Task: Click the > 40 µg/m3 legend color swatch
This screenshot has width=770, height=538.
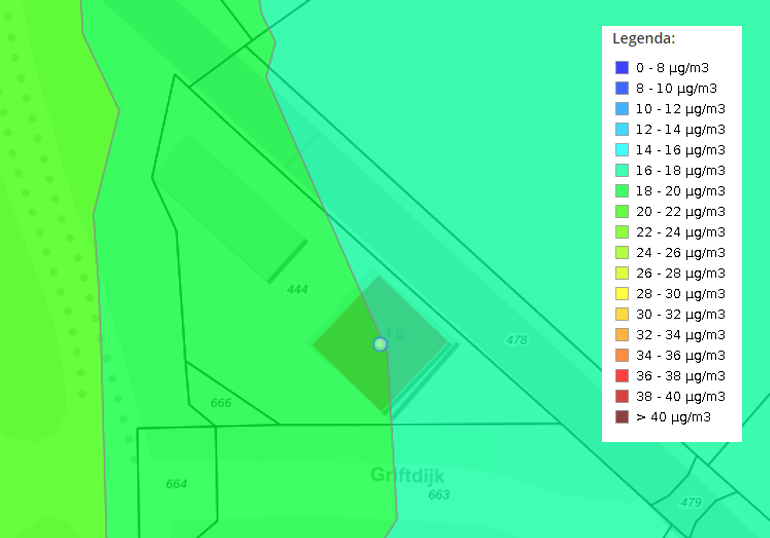Action: click(622, 417)
